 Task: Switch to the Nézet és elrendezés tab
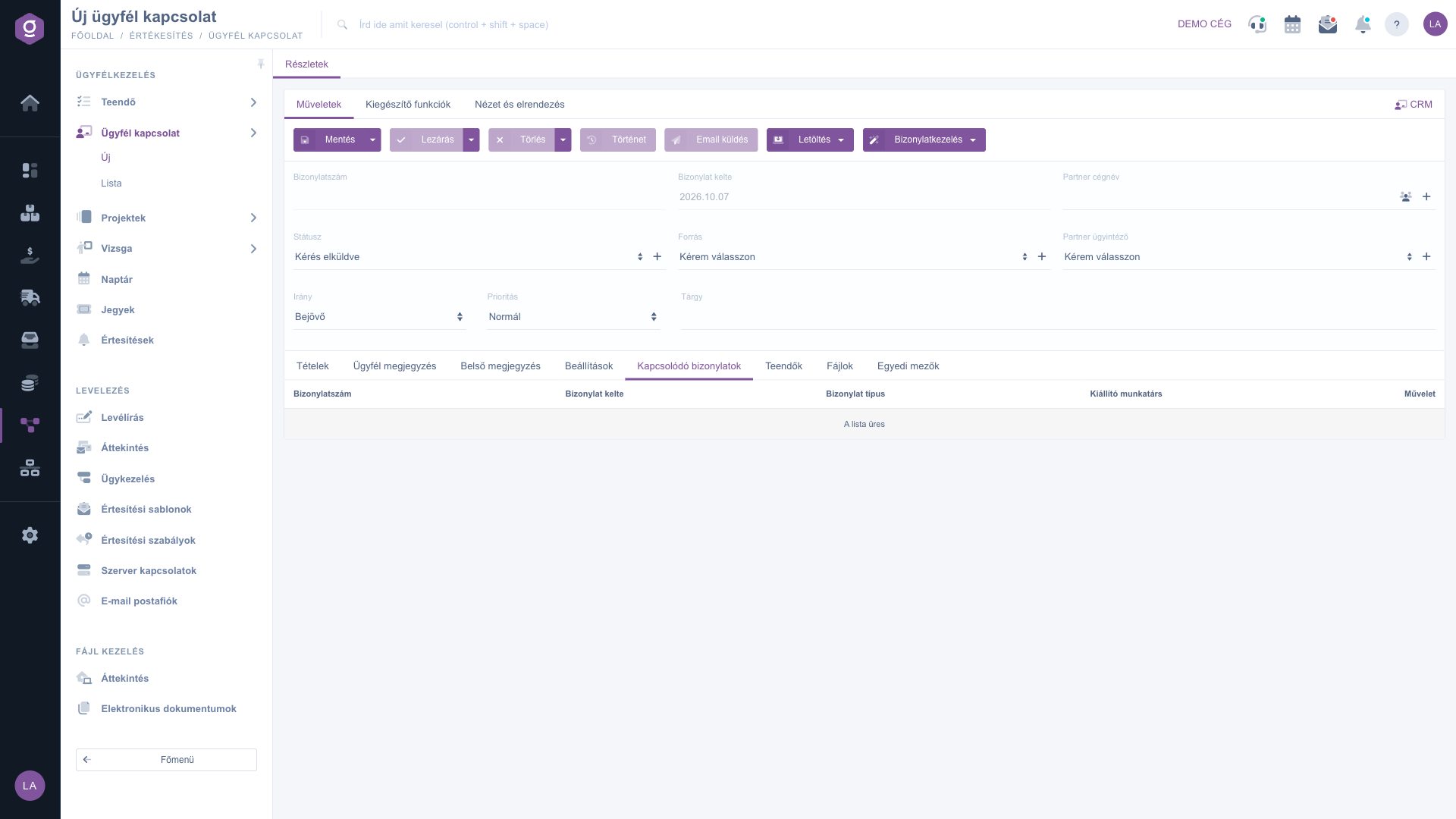coord(519,105)
